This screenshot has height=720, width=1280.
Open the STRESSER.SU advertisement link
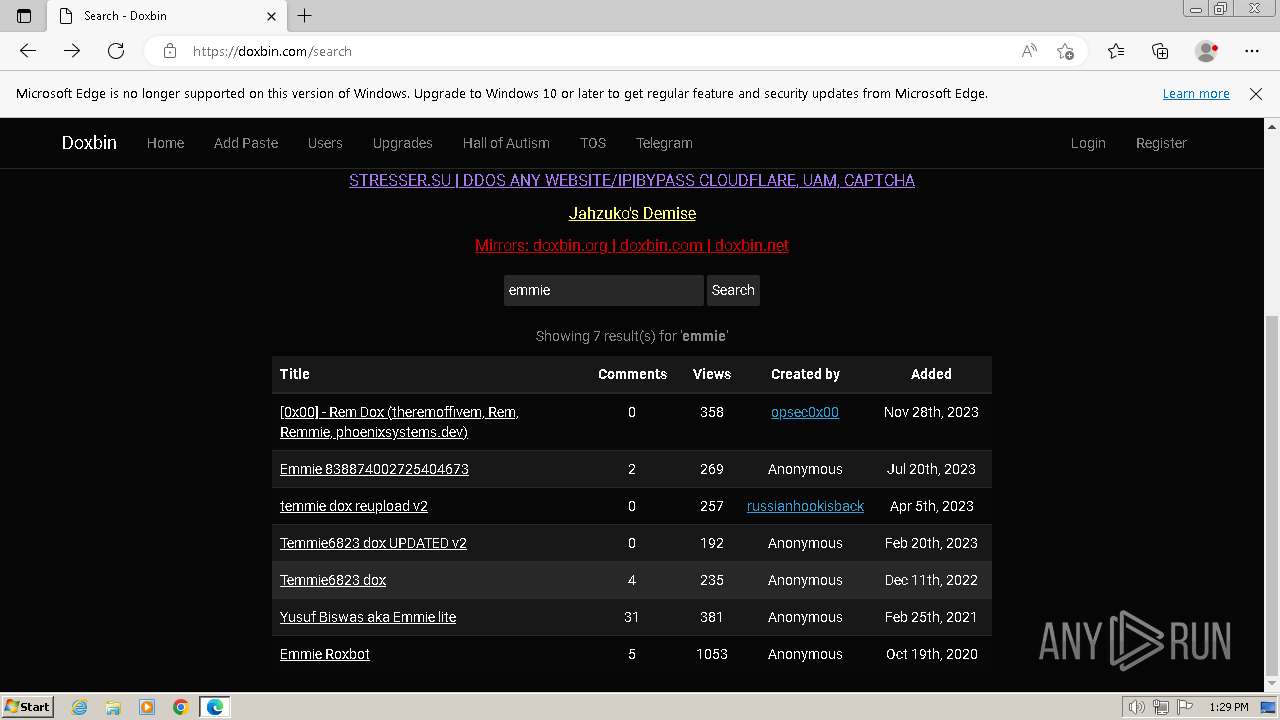tap(632, 180)
